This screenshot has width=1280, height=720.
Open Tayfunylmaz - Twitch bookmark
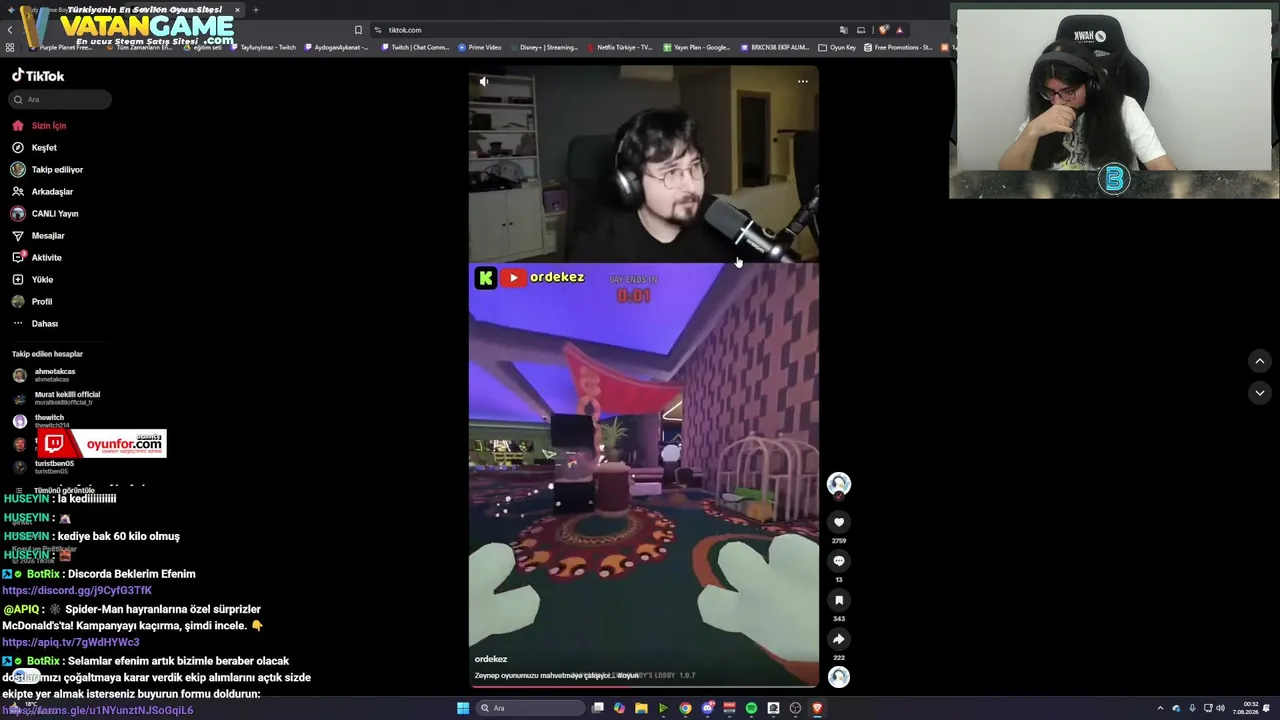pyautogui.click(x=263, y=47)
